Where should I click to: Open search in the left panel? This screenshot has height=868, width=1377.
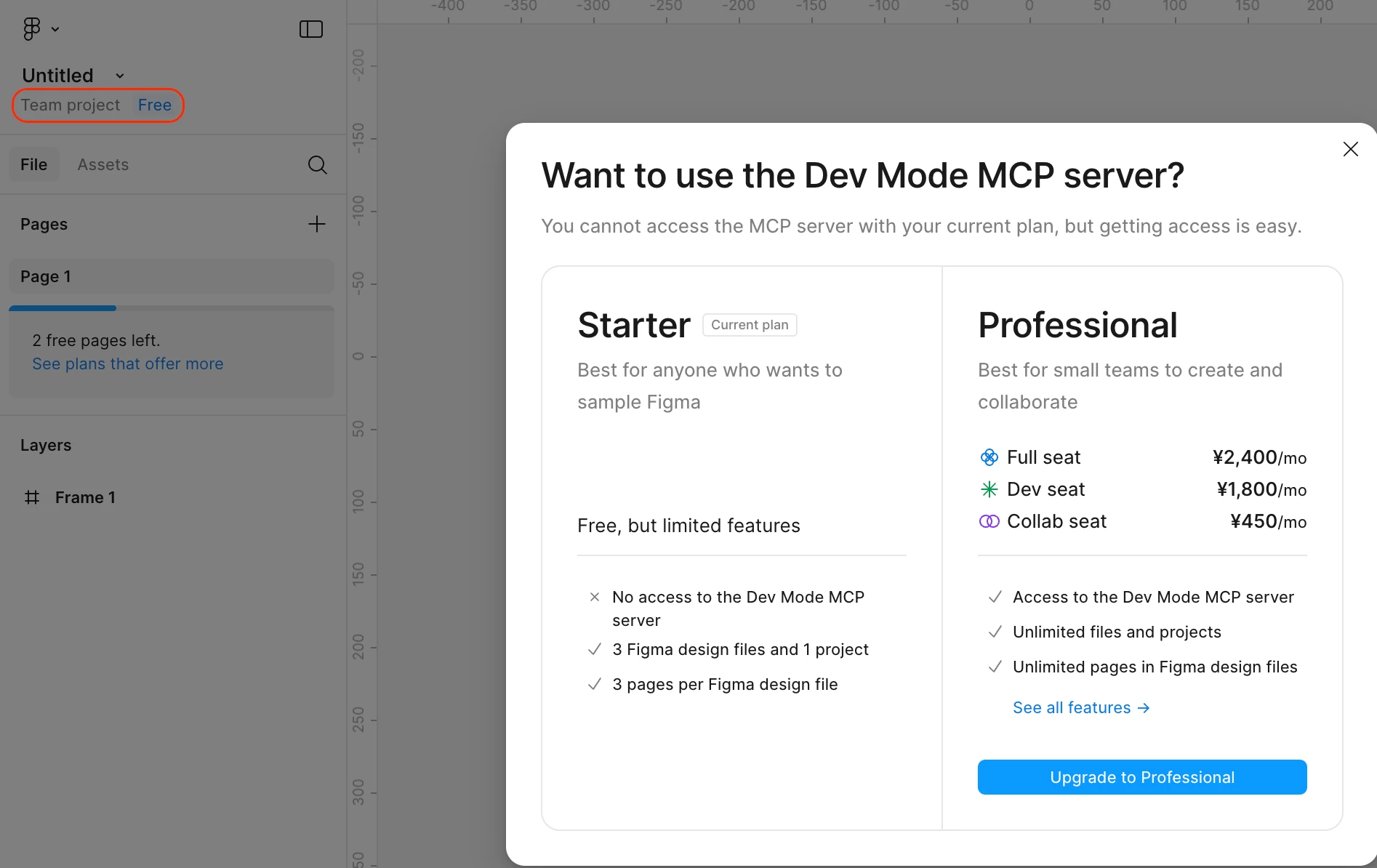pos(317,165)
